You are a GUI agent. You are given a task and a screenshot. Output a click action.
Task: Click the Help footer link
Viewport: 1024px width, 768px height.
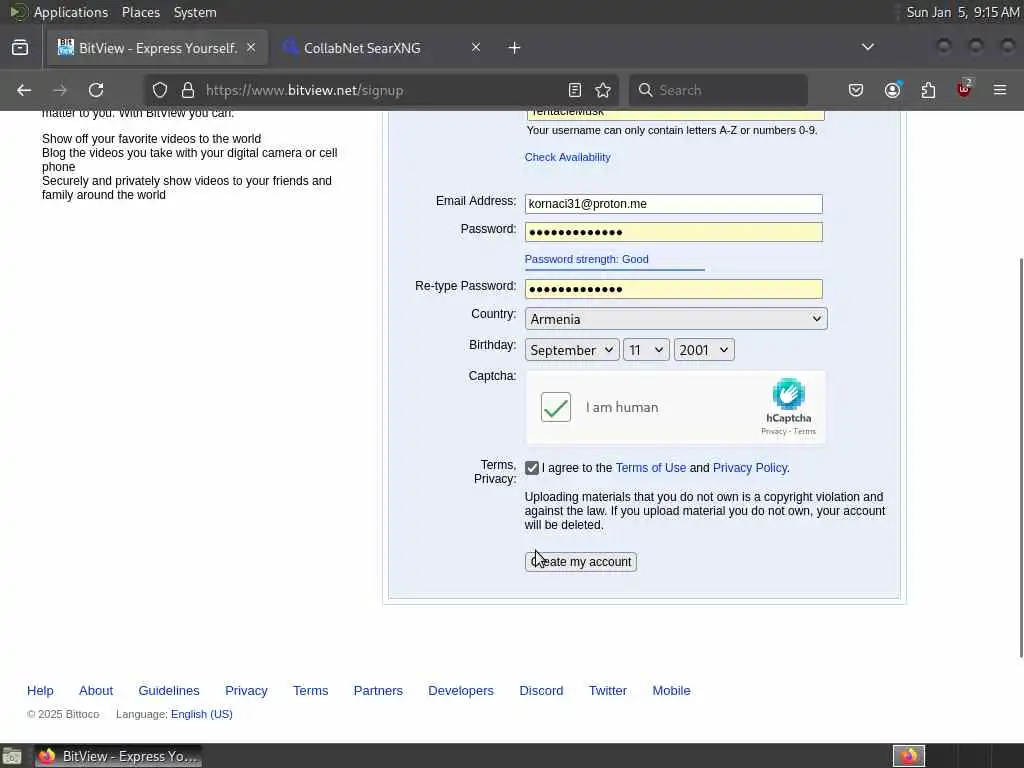(40, 690)
